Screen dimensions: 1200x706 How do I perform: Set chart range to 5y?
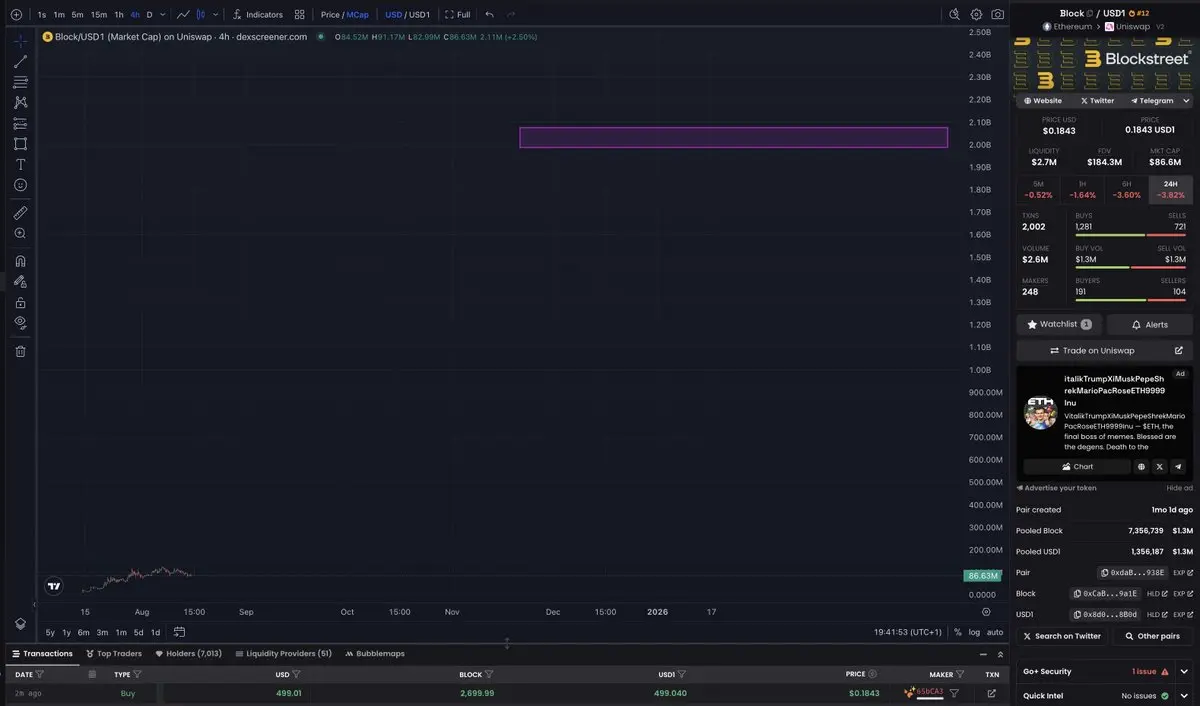(50, 632)
